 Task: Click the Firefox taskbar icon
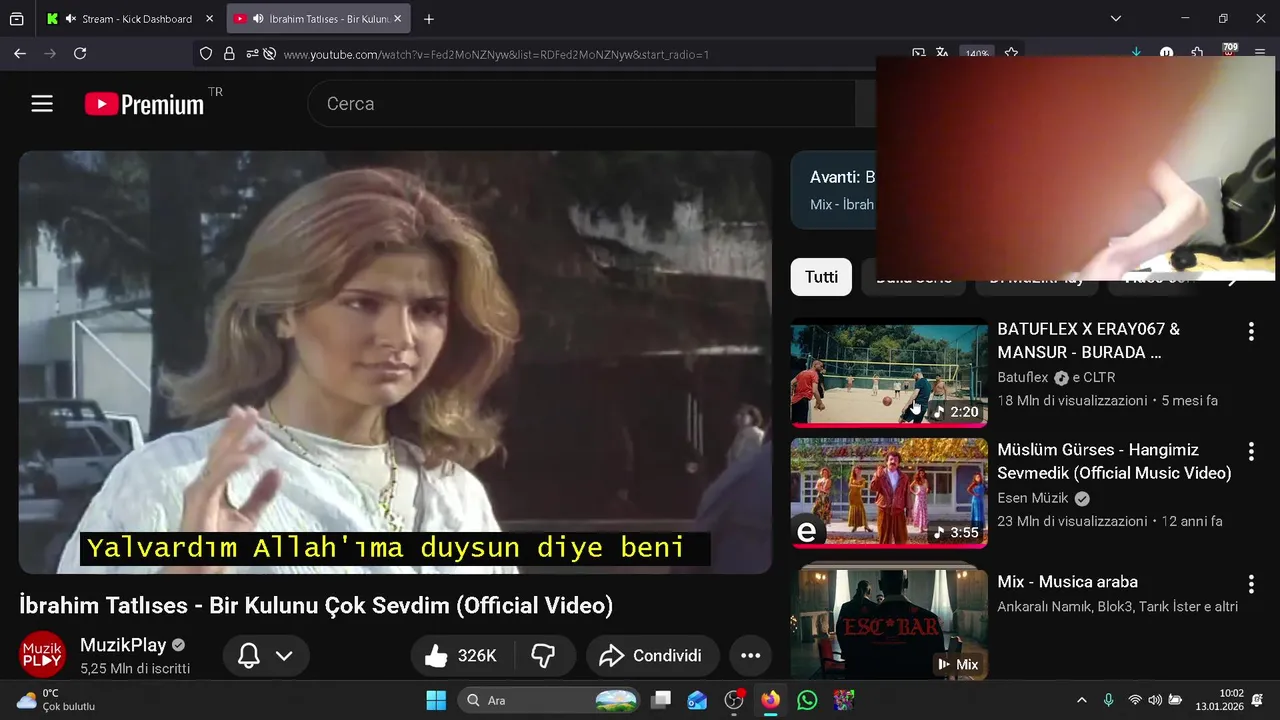[770, 700]
